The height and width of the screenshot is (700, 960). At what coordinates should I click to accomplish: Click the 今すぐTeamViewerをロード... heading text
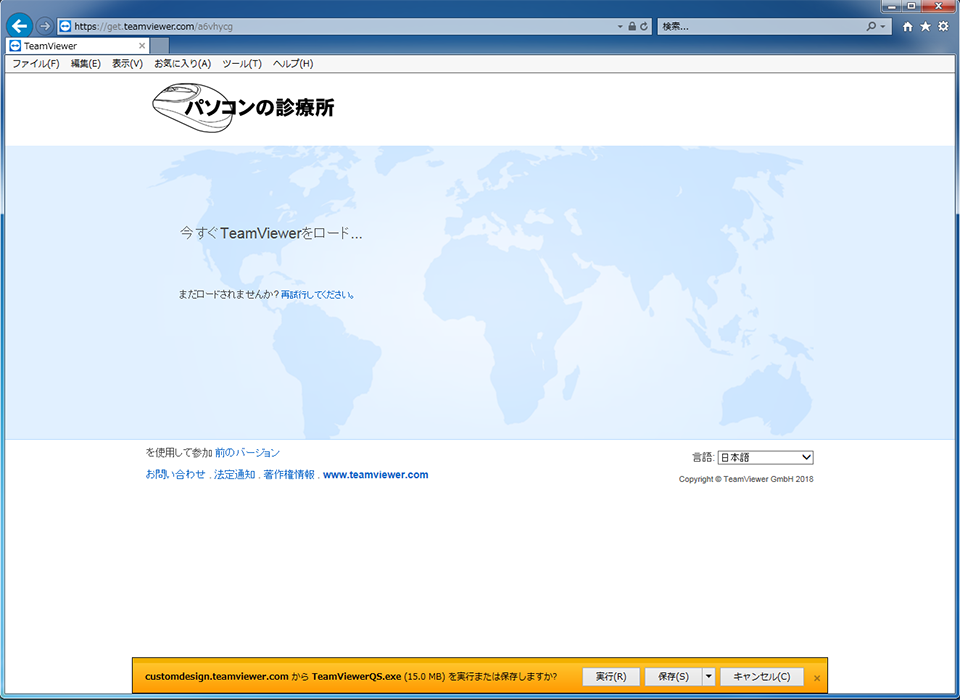point(271,233)
